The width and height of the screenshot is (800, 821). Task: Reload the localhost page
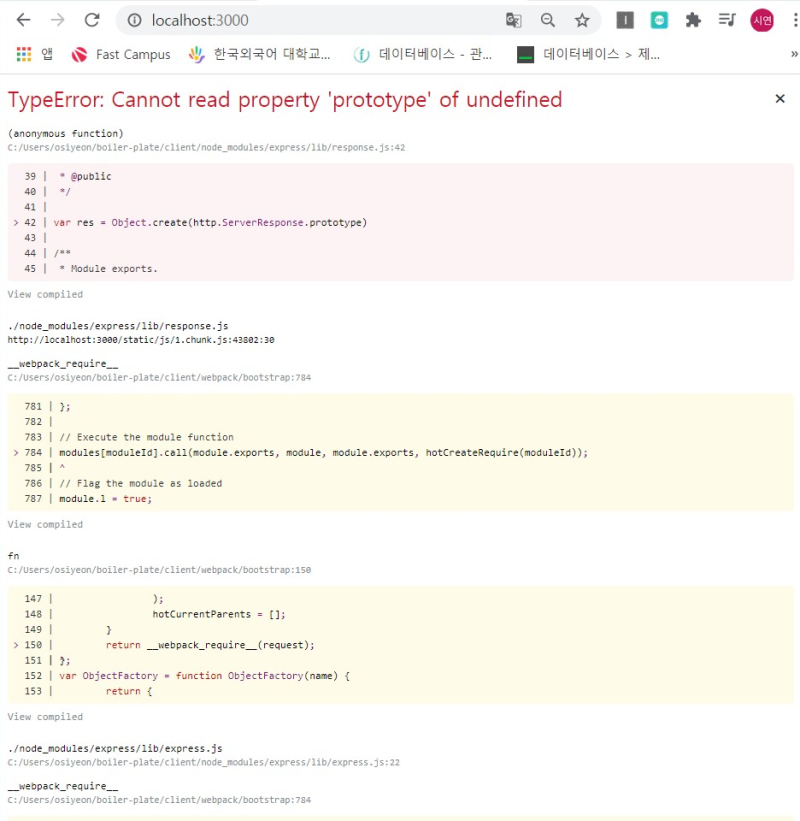(x=92, y=20)
